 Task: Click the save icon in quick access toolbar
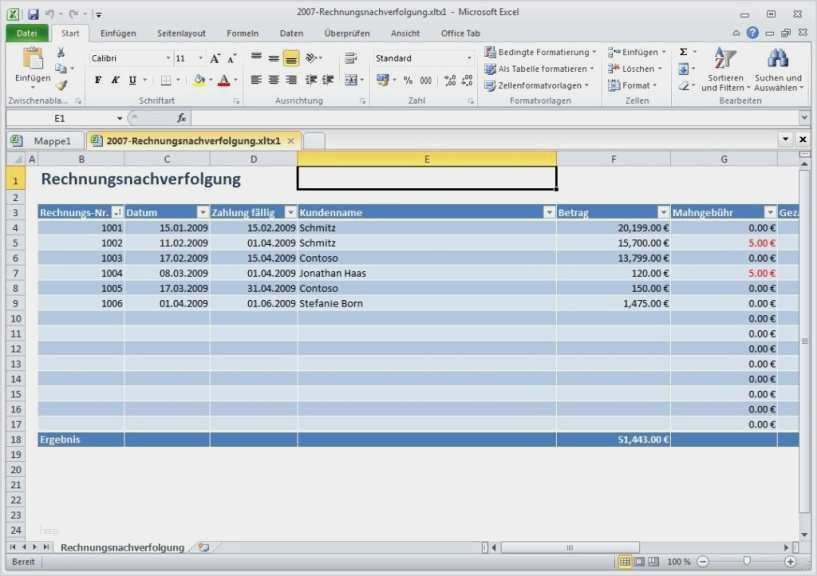[x=33, y=14]
